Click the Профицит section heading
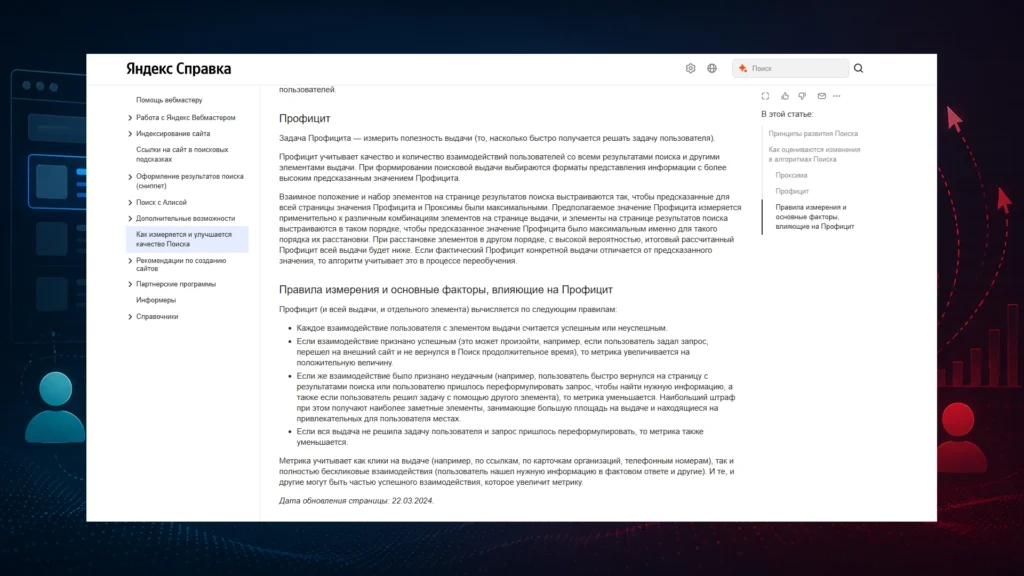 [304, 118]
